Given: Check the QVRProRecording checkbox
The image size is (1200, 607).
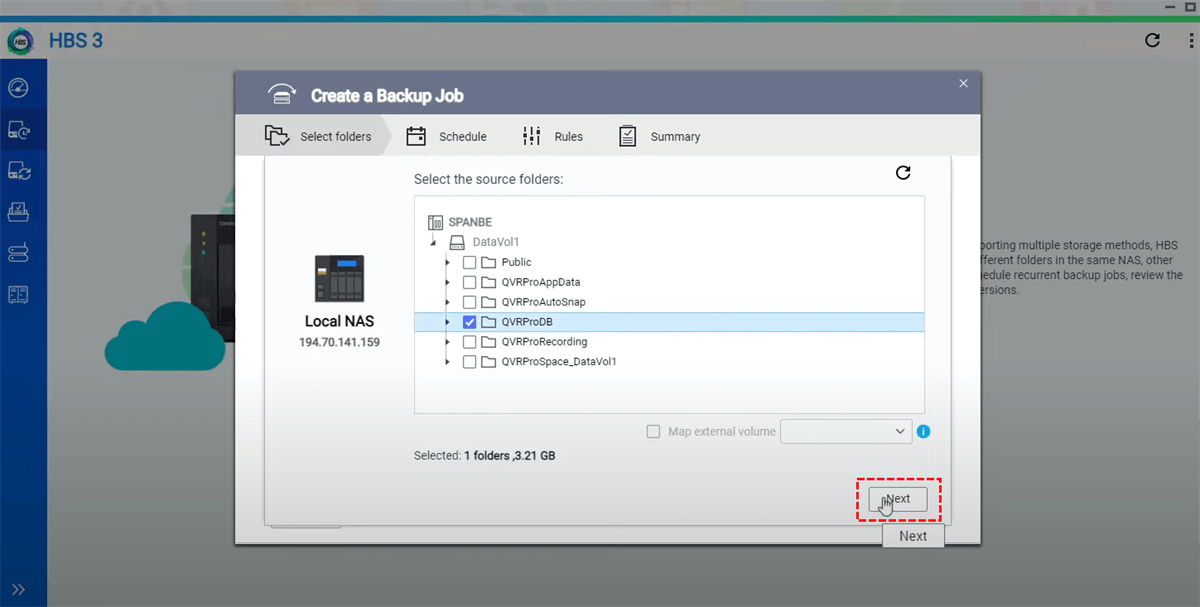Looking at the screenshot, I should 469,342.
